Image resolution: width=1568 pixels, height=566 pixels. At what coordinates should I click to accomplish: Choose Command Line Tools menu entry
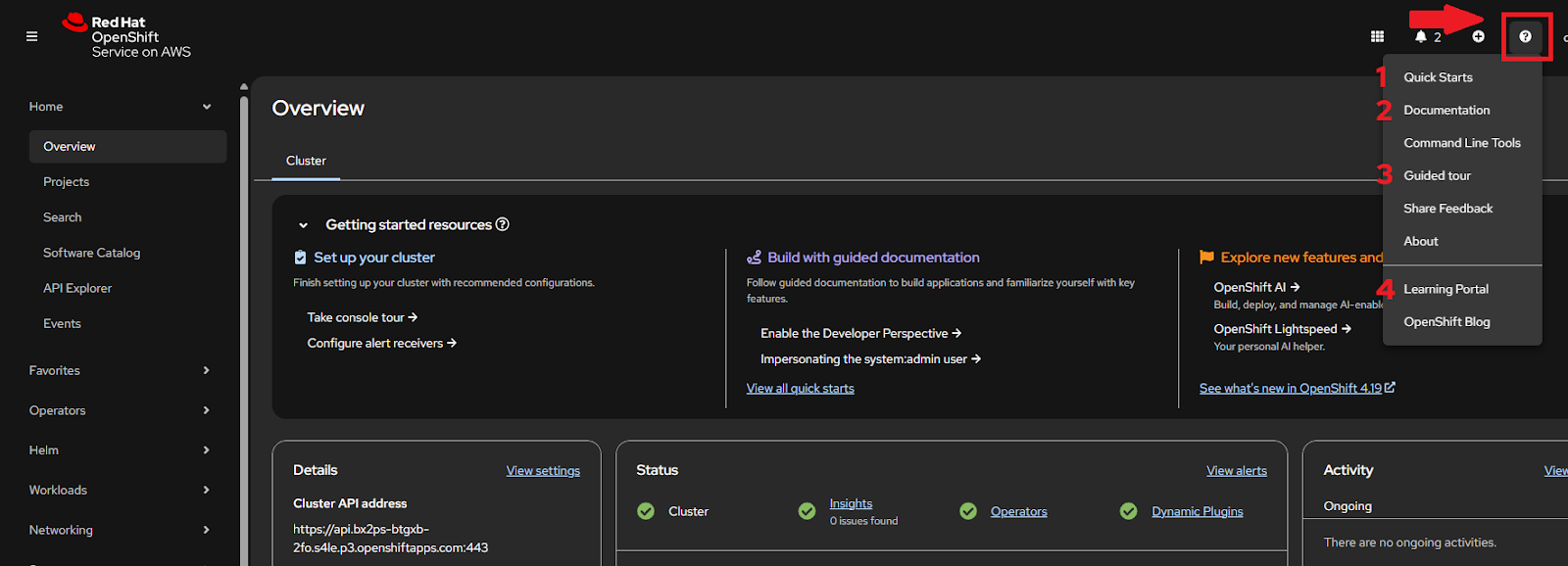click(1461, 143)
